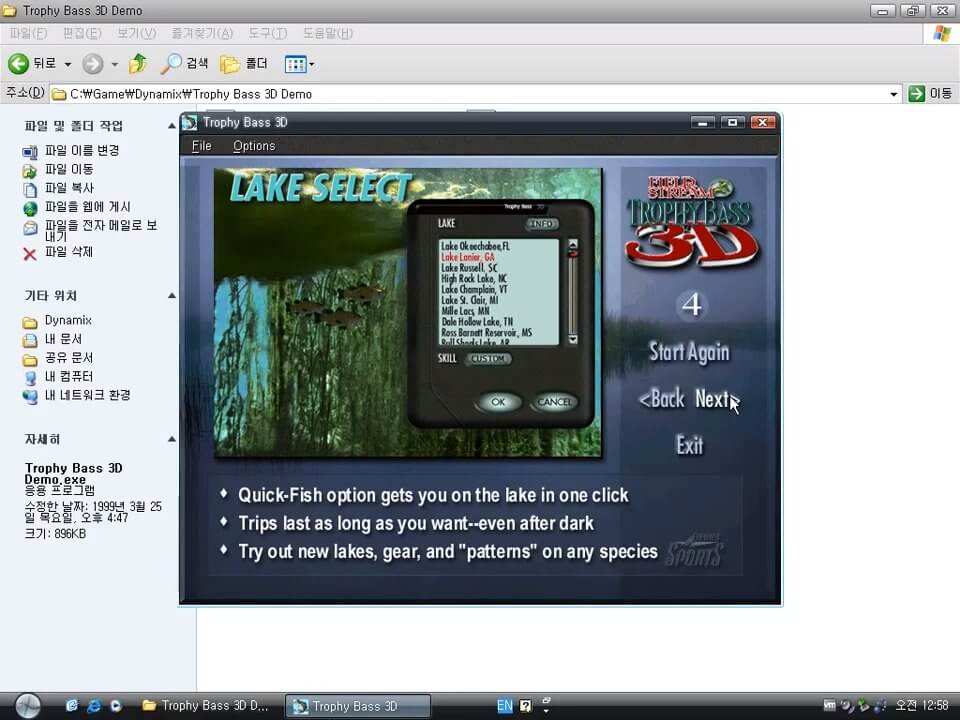Viewport: 960px width, 720px height.
Task: Open the 도구(T) menu
Action: [268, 34]
